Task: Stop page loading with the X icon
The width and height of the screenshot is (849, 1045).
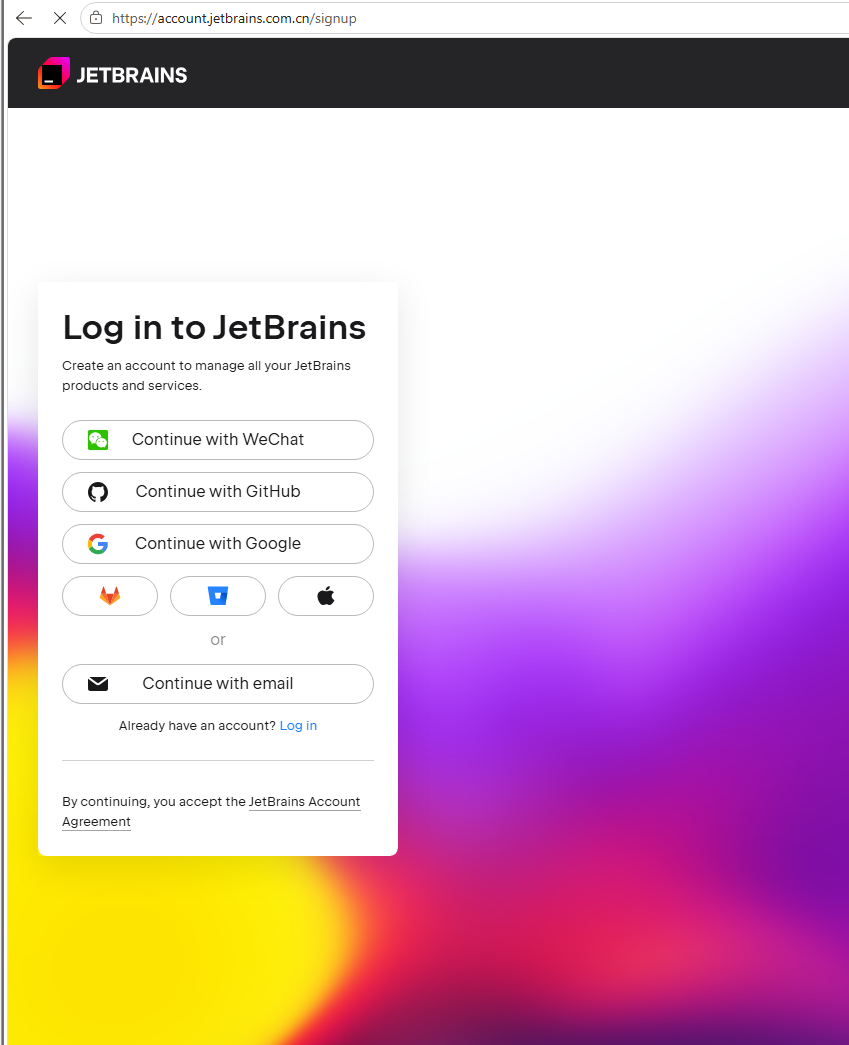Action: [x=60, y=18]
